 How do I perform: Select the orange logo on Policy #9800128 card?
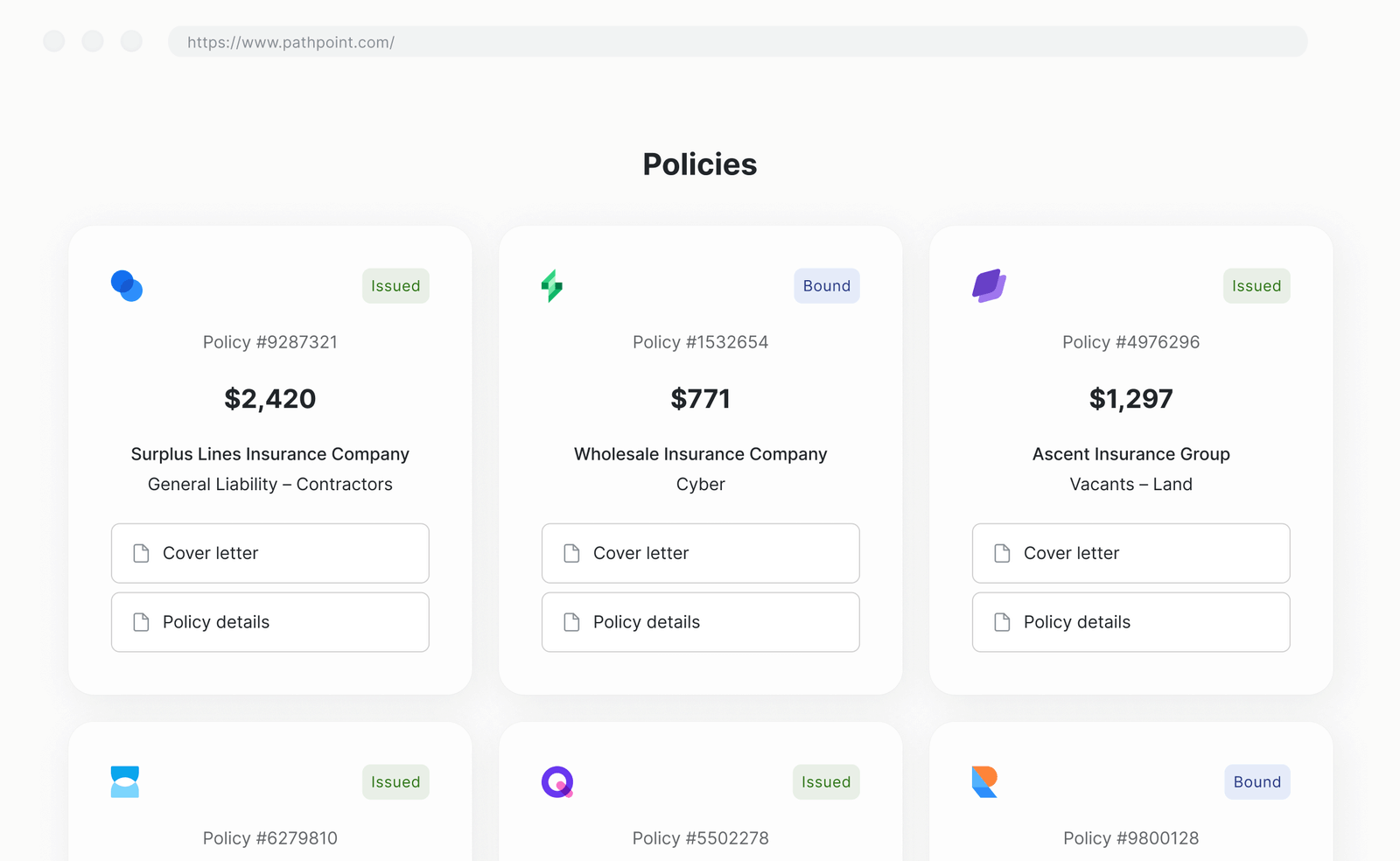click(x=985, y=781)
